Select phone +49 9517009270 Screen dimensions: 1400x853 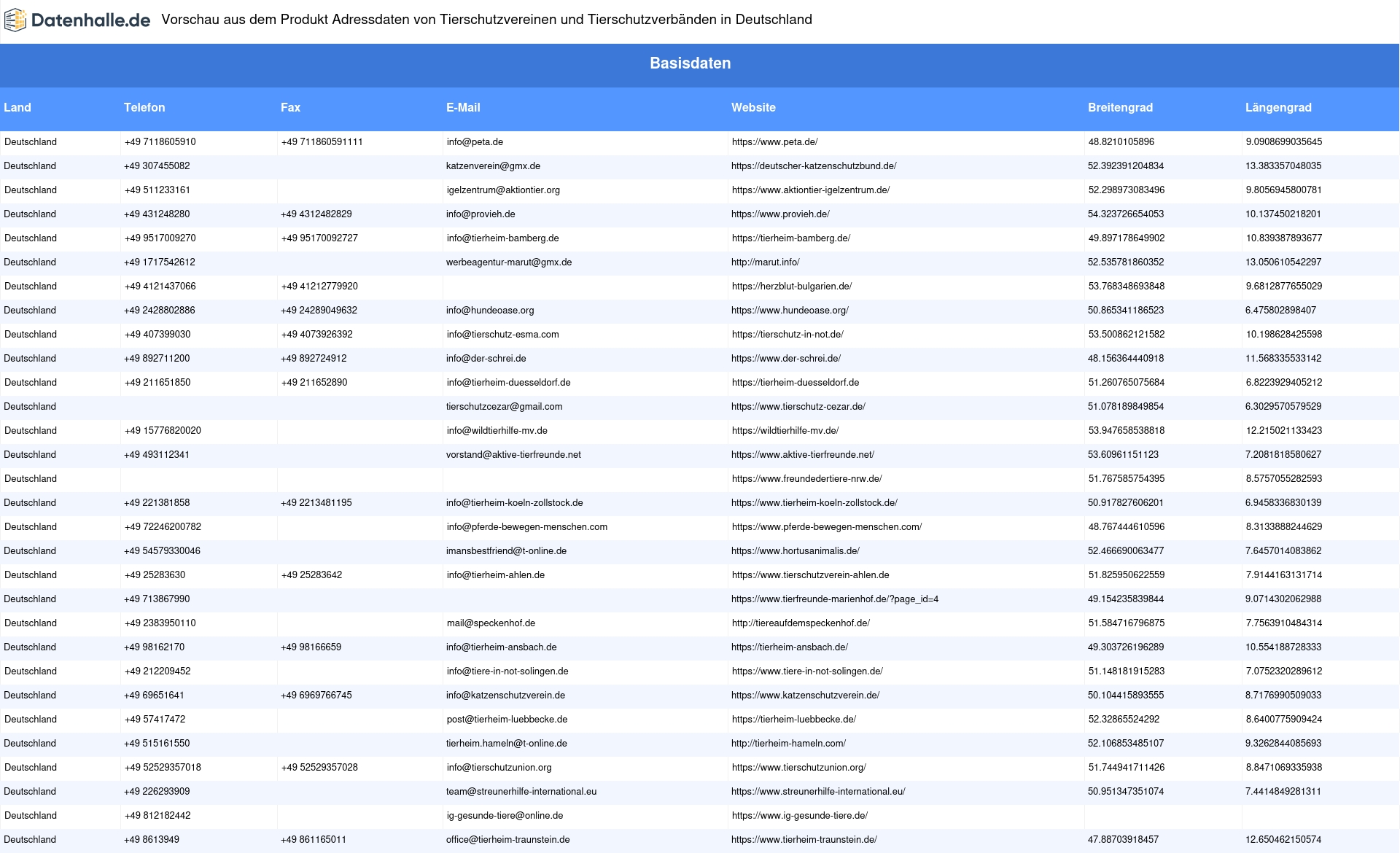[160, 238]
